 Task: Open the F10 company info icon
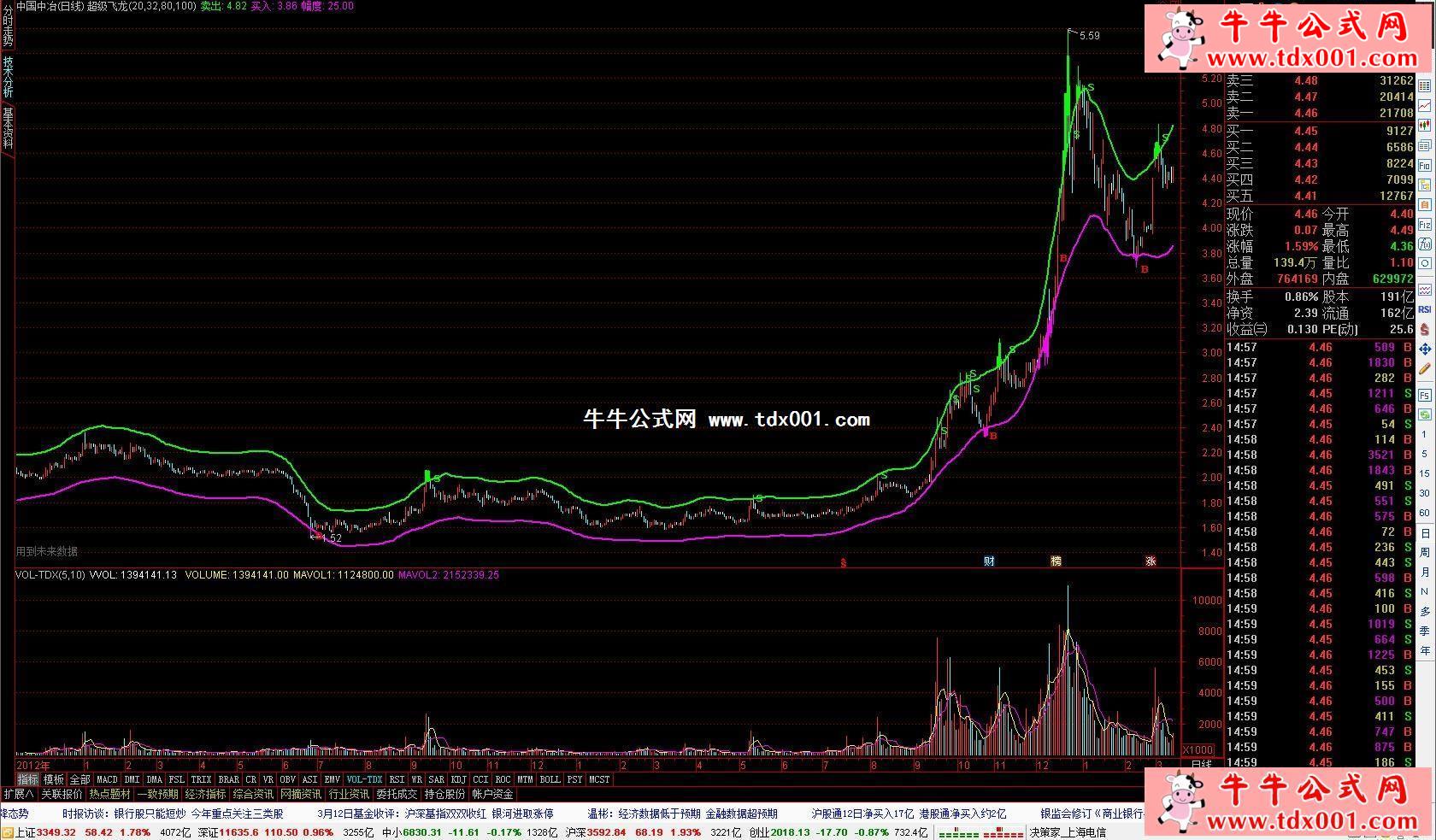(x=1425, y=165)
